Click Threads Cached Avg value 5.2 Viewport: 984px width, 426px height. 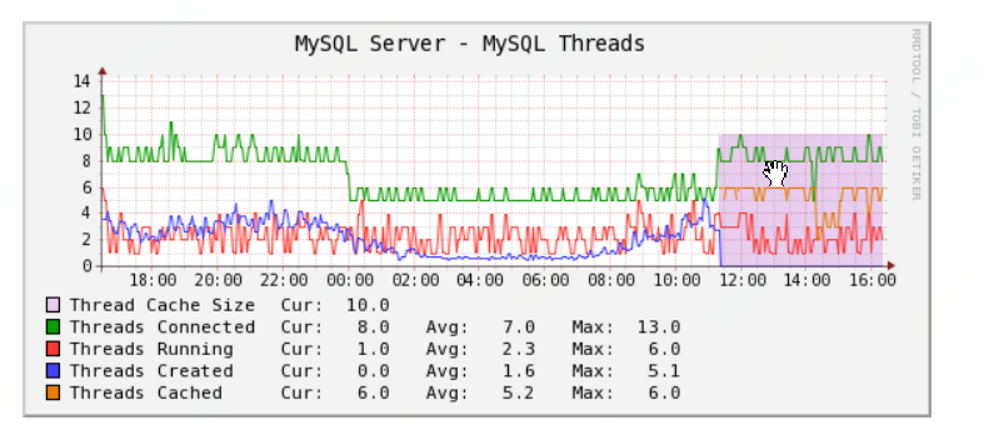(519, 393)
